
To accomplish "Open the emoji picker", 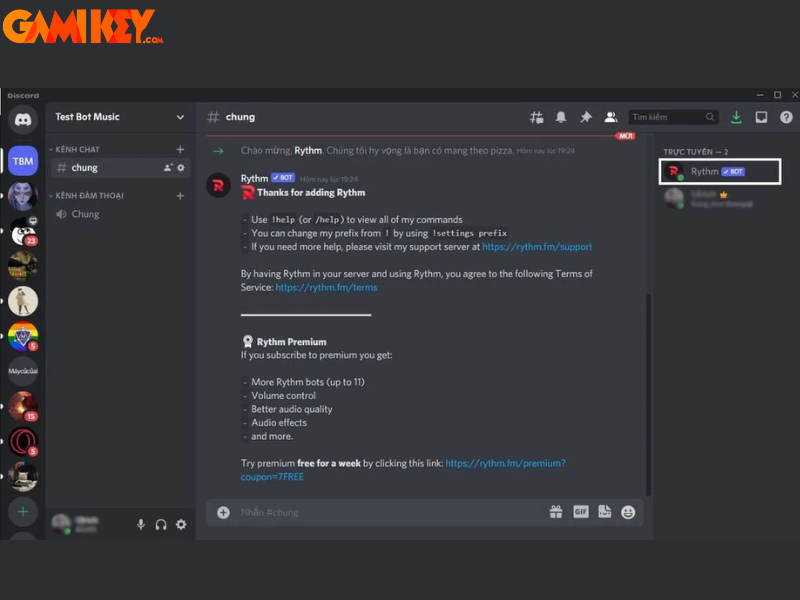I will (x=628, y=512).
